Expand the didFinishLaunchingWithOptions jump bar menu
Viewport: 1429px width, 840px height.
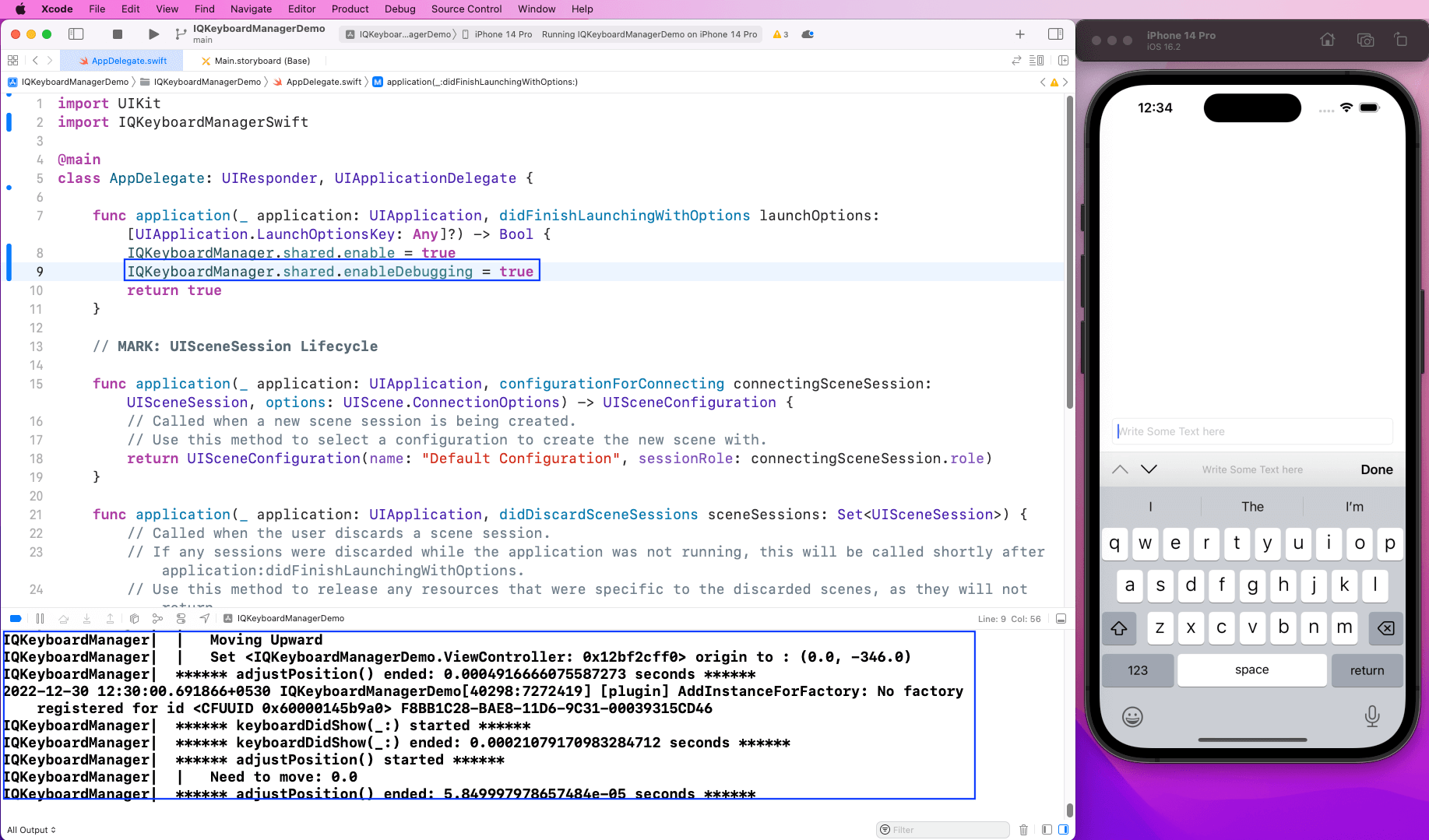[482, 81]
